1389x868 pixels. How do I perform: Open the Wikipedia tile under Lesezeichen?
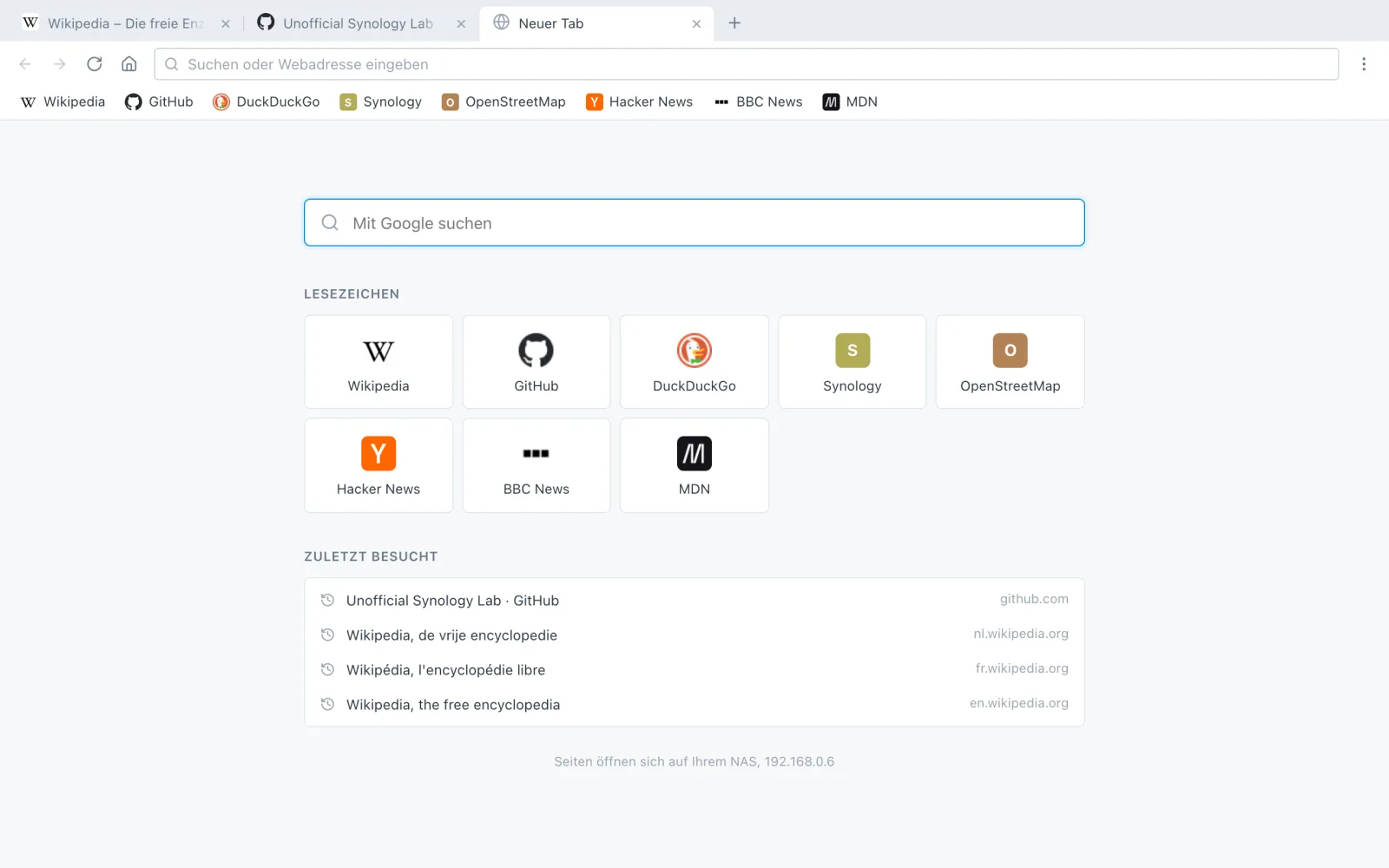tap(379, 362)
